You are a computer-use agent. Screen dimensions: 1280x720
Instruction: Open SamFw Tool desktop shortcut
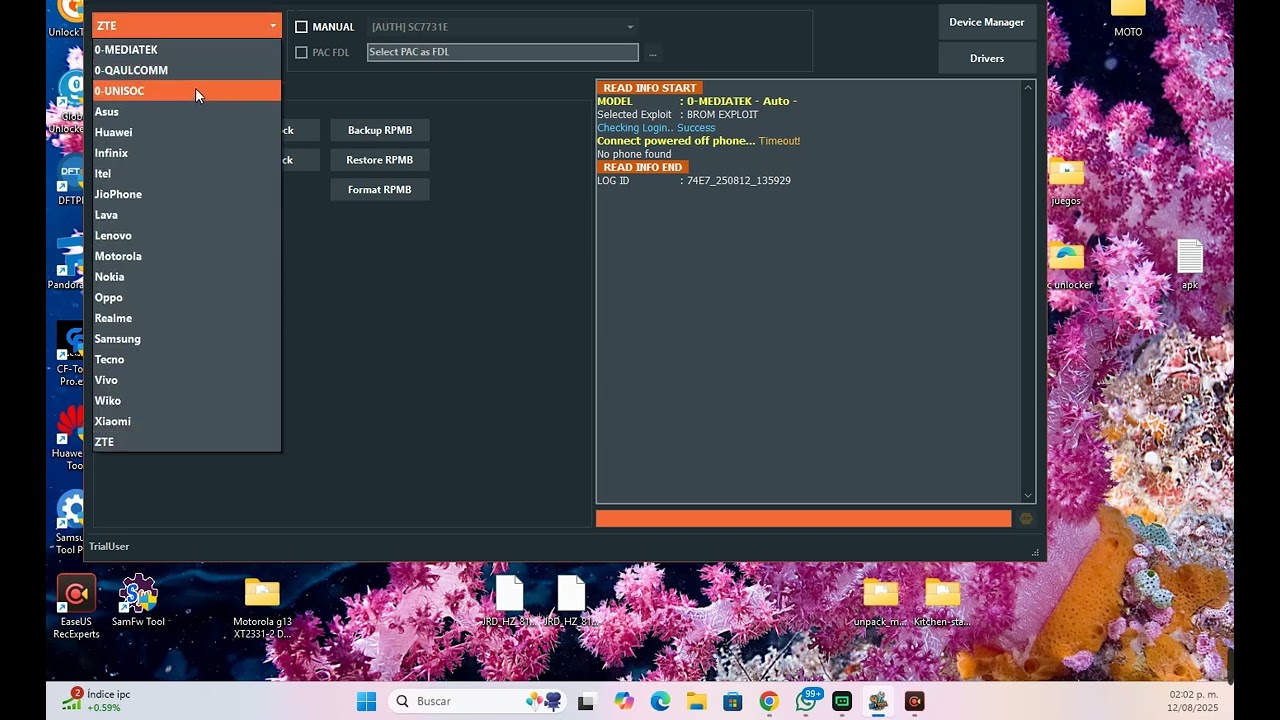pyautogui.click(x=138, y=601)
